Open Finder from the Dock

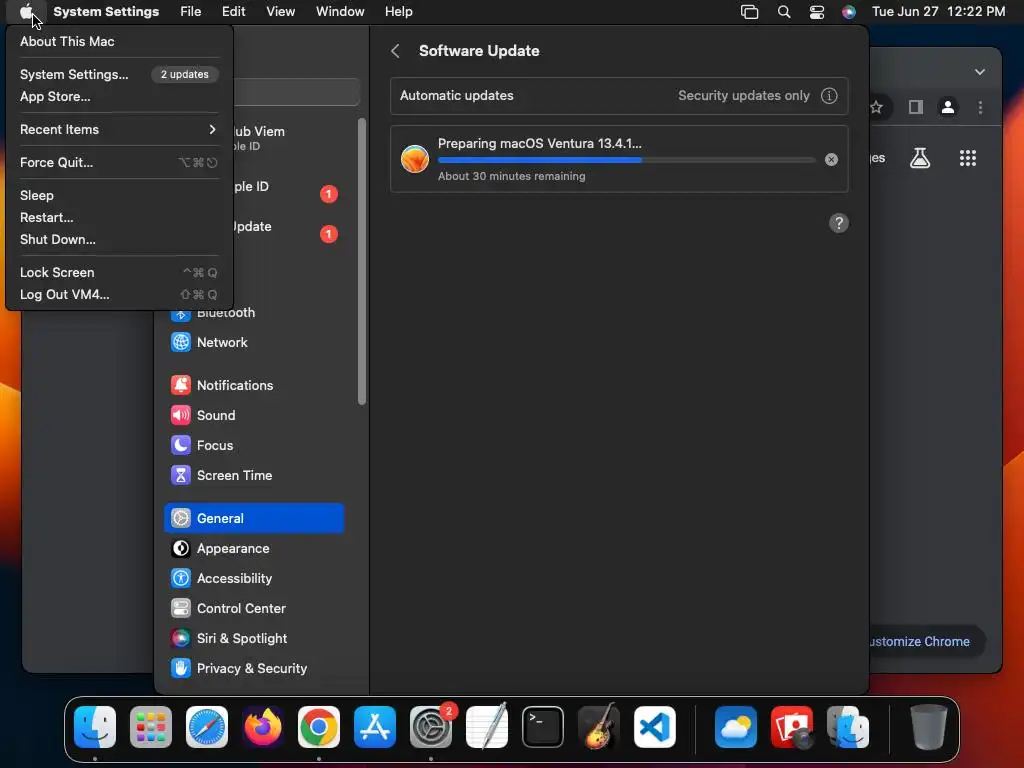tap(95, 727)
